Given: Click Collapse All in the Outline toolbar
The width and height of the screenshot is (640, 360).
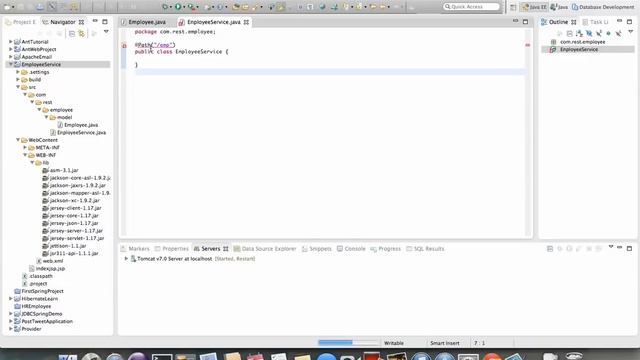Looking at the screenshot, I should pyautogui.click(x=569, y=33).
